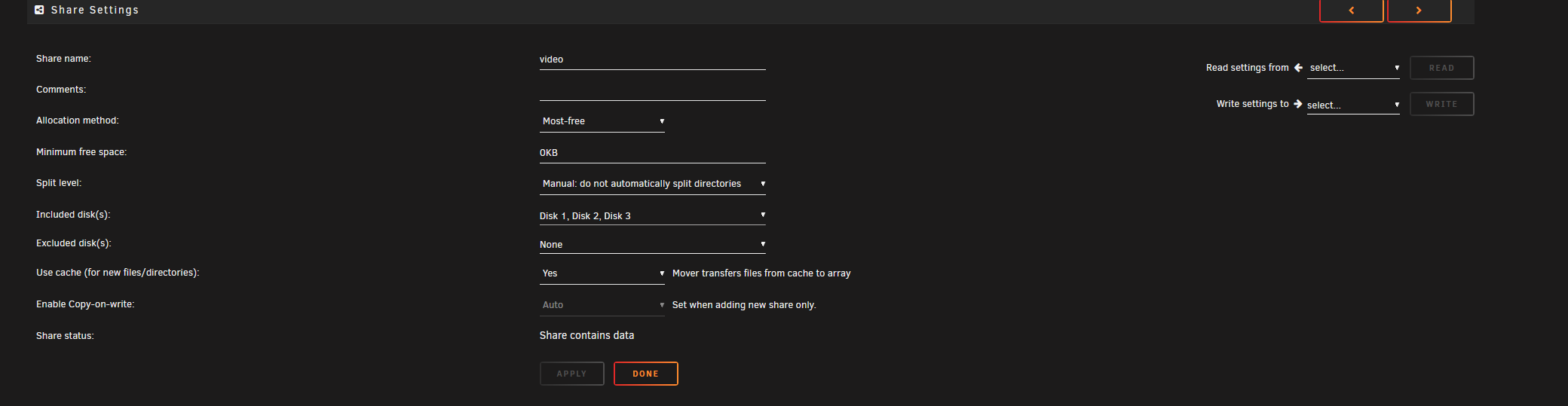Expand the Excluded disk(s) selector
This screenshot has height=406, width=1568.
tap(653, 244)
